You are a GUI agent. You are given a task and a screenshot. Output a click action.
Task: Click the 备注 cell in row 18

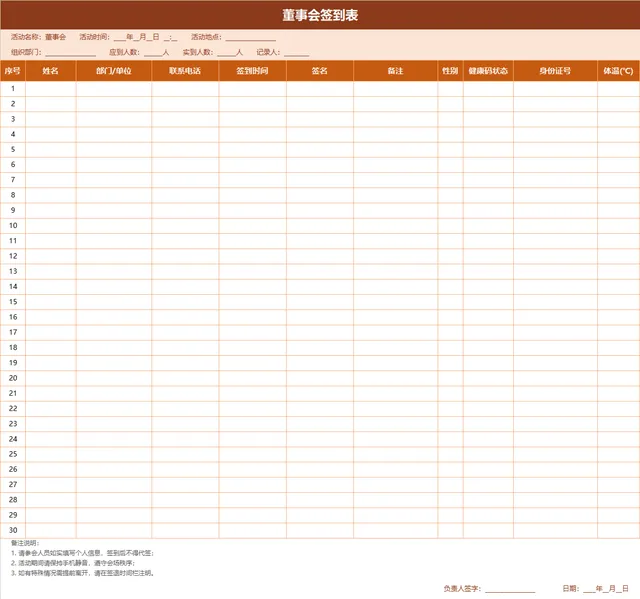click(x=396, y=348)
